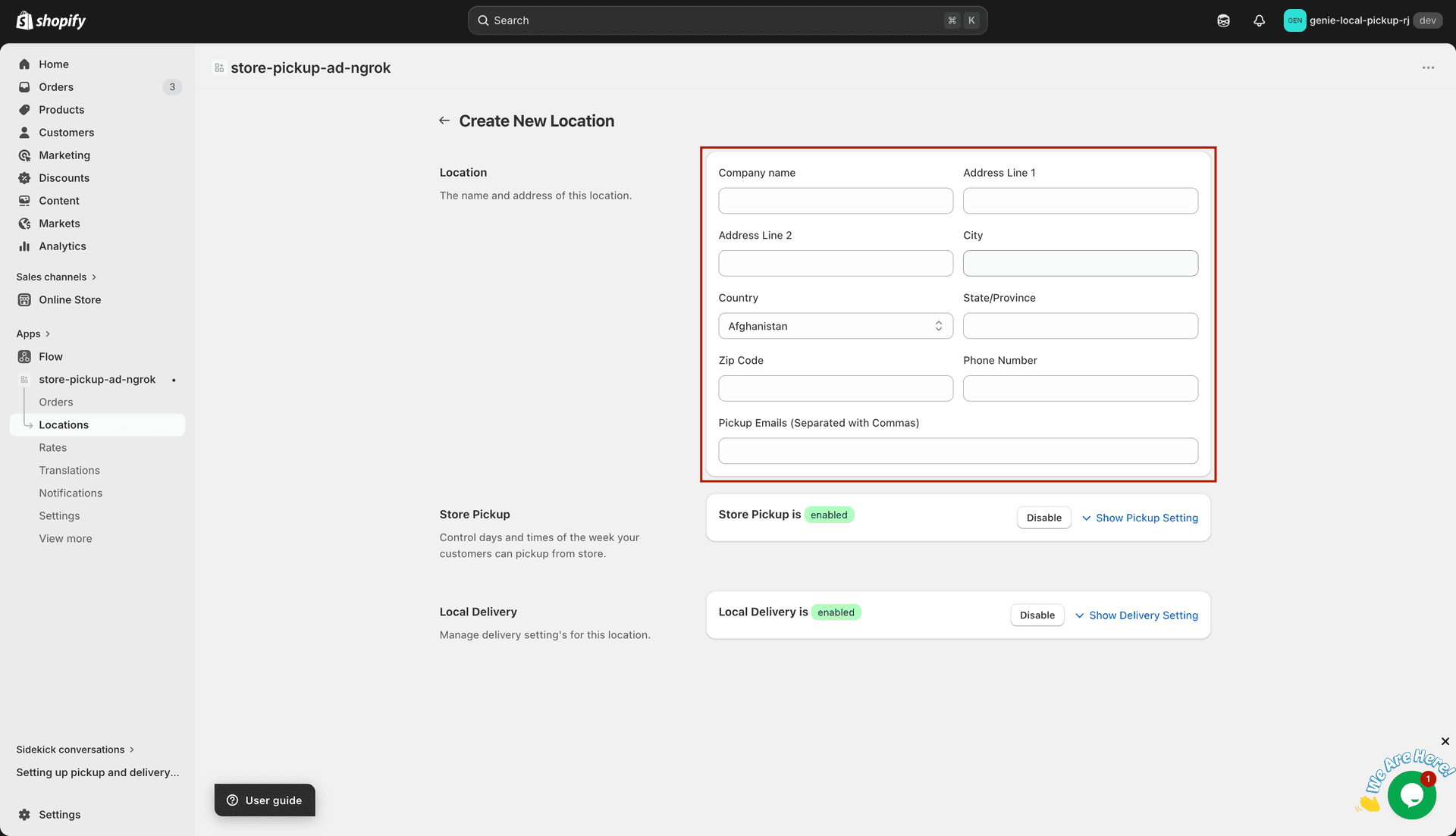Open the Flow app icon

tap(25, 356)
